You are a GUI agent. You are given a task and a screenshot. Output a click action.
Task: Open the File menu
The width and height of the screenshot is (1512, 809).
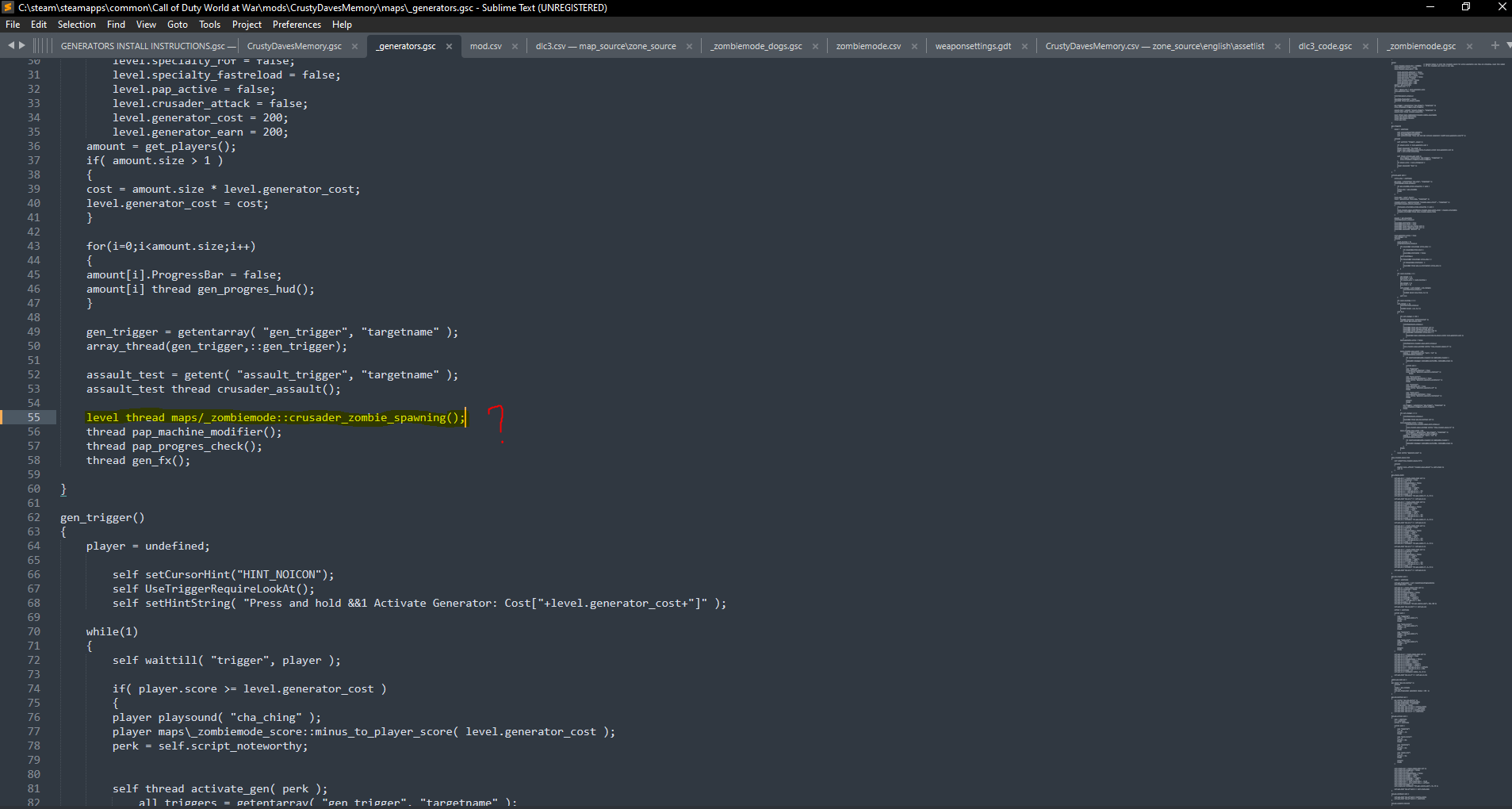tap(13, 25)
